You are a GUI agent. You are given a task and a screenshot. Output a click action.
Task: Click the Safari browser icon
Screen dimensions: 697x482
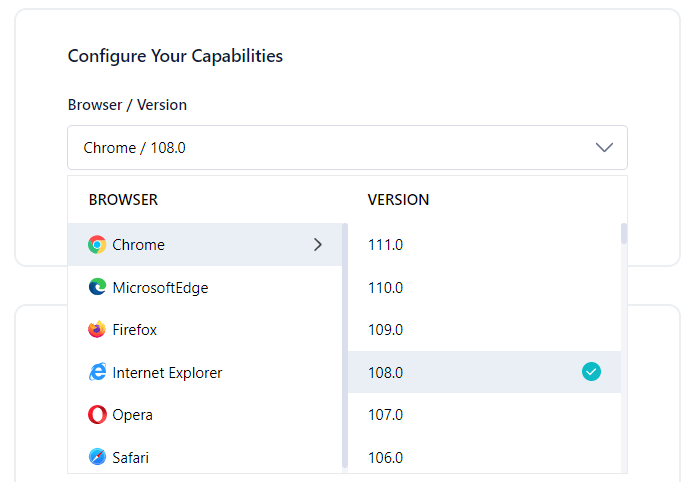[97, 457]
